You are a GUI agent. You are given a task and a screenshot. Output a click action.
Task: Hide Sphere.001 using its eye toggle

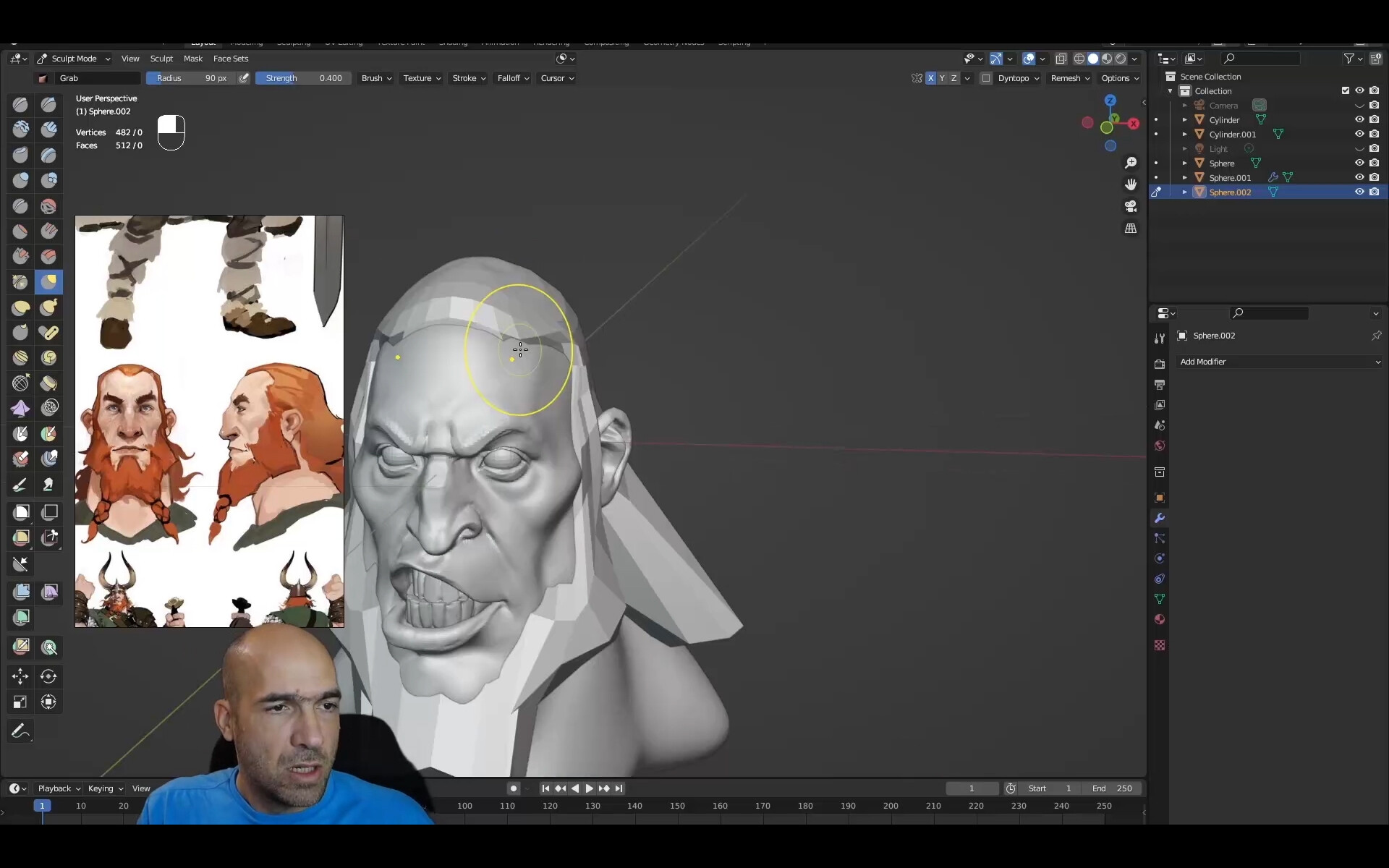click(1359, 177)
